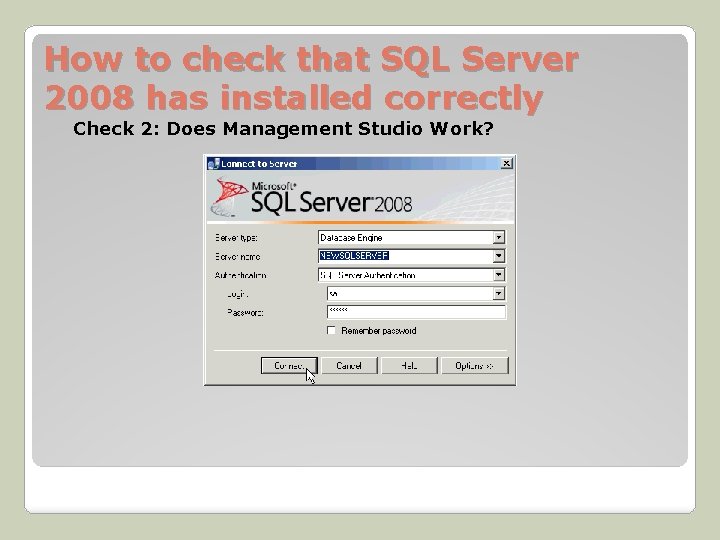Open the Authentication dropdown arrow
The image size is (720, 540).
click(499, 275)
